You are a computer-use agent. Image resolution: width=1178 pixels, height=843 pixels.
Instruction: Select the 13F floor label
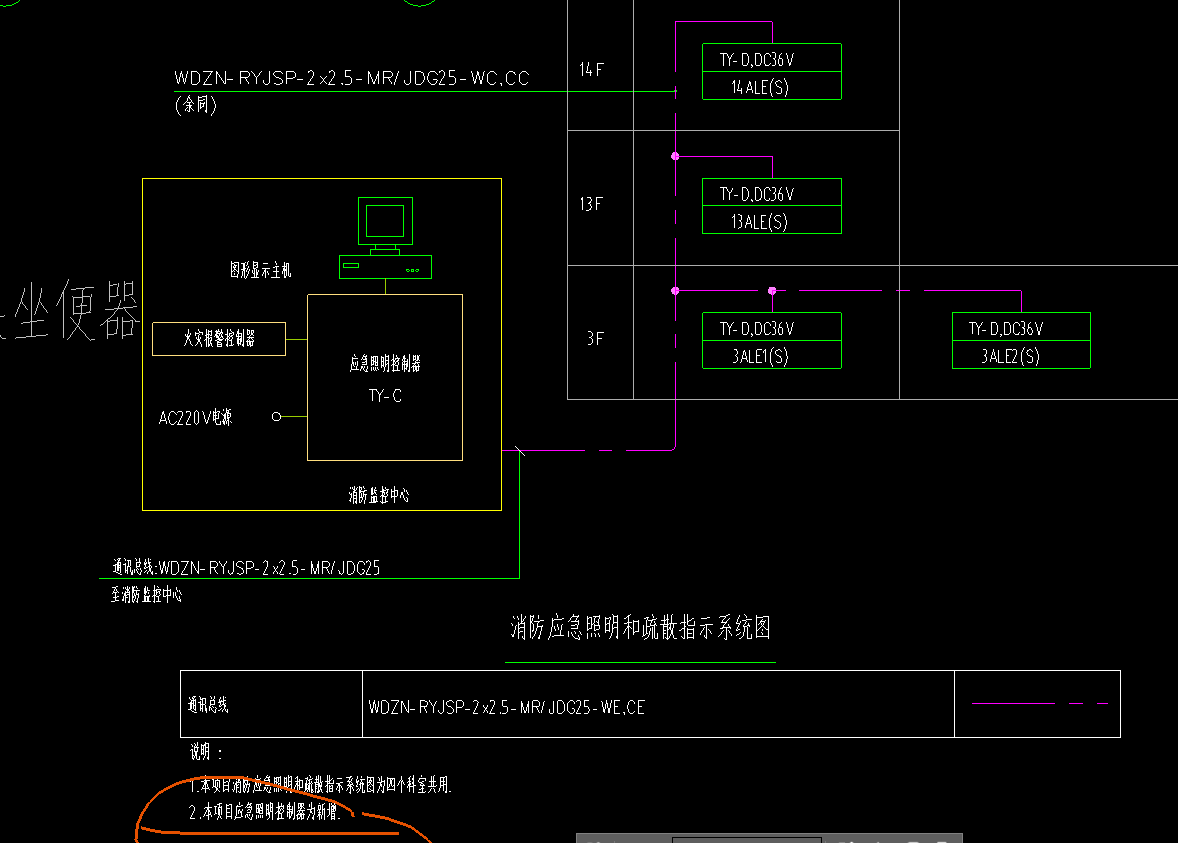point(591,204)
